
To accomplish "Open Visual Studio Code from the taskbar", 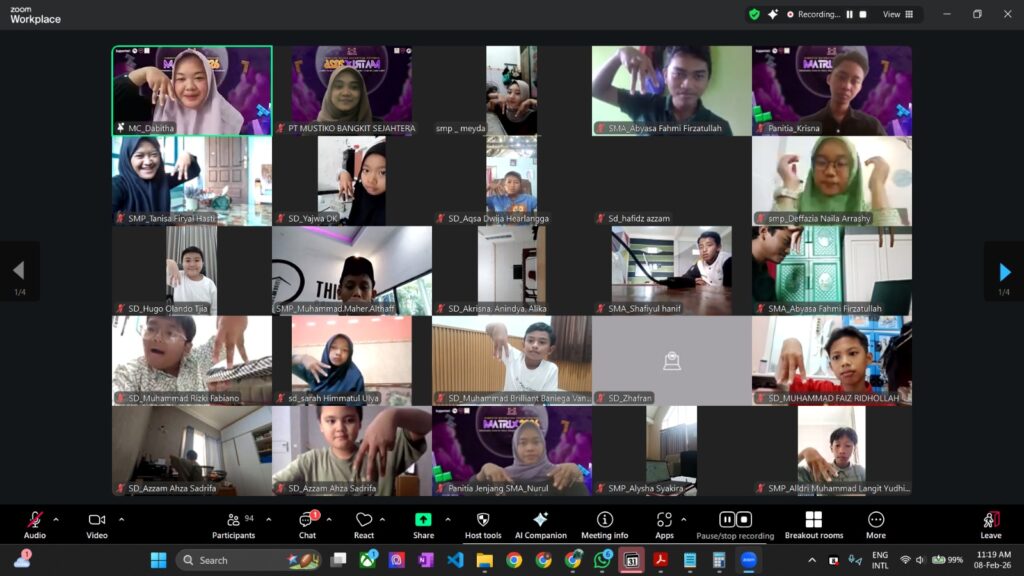I will point(455,560).
